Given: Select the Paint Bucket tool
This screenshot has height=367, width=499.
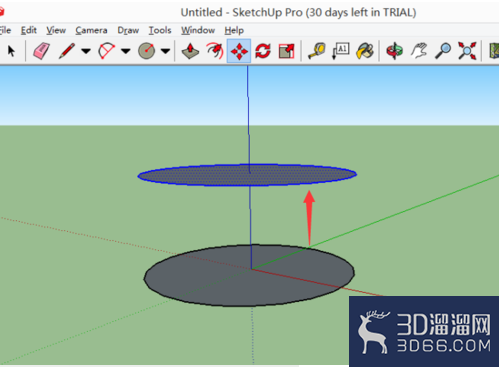Looking at the screenshot, I should point(365,51).
